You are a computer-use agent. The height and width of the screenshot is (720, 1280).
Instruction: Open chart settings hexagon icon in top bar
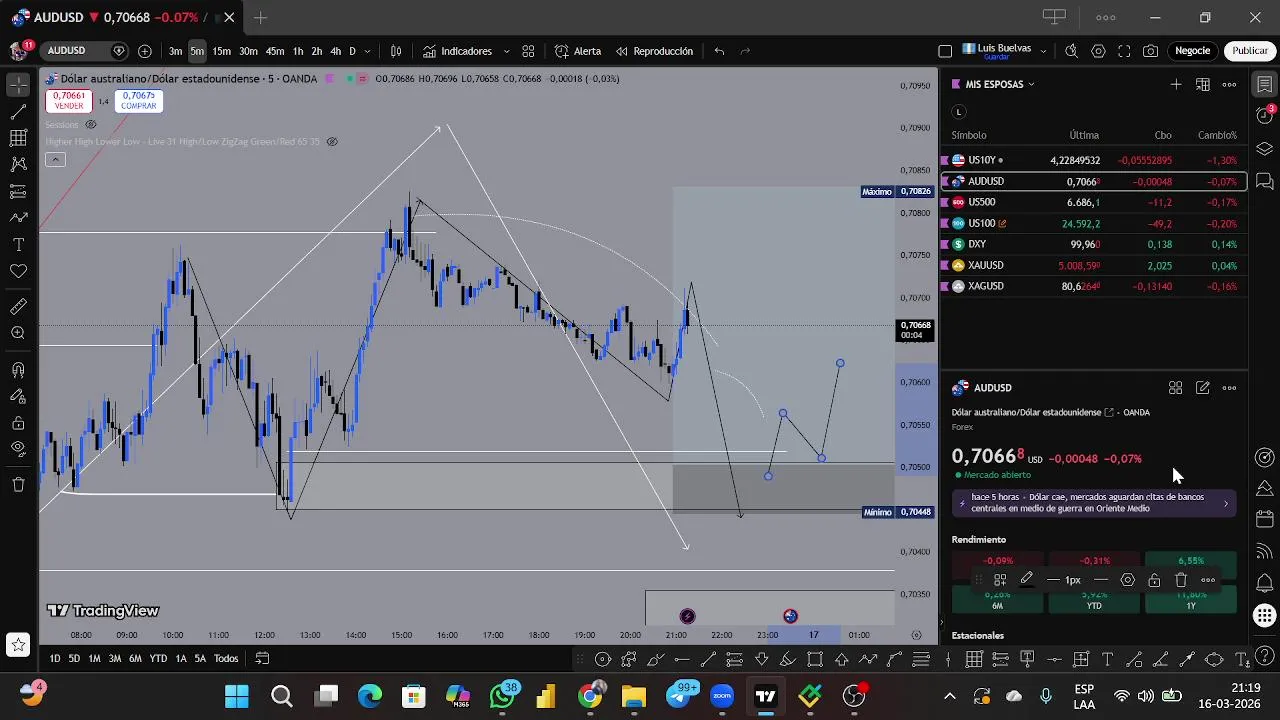[1098, 51]
